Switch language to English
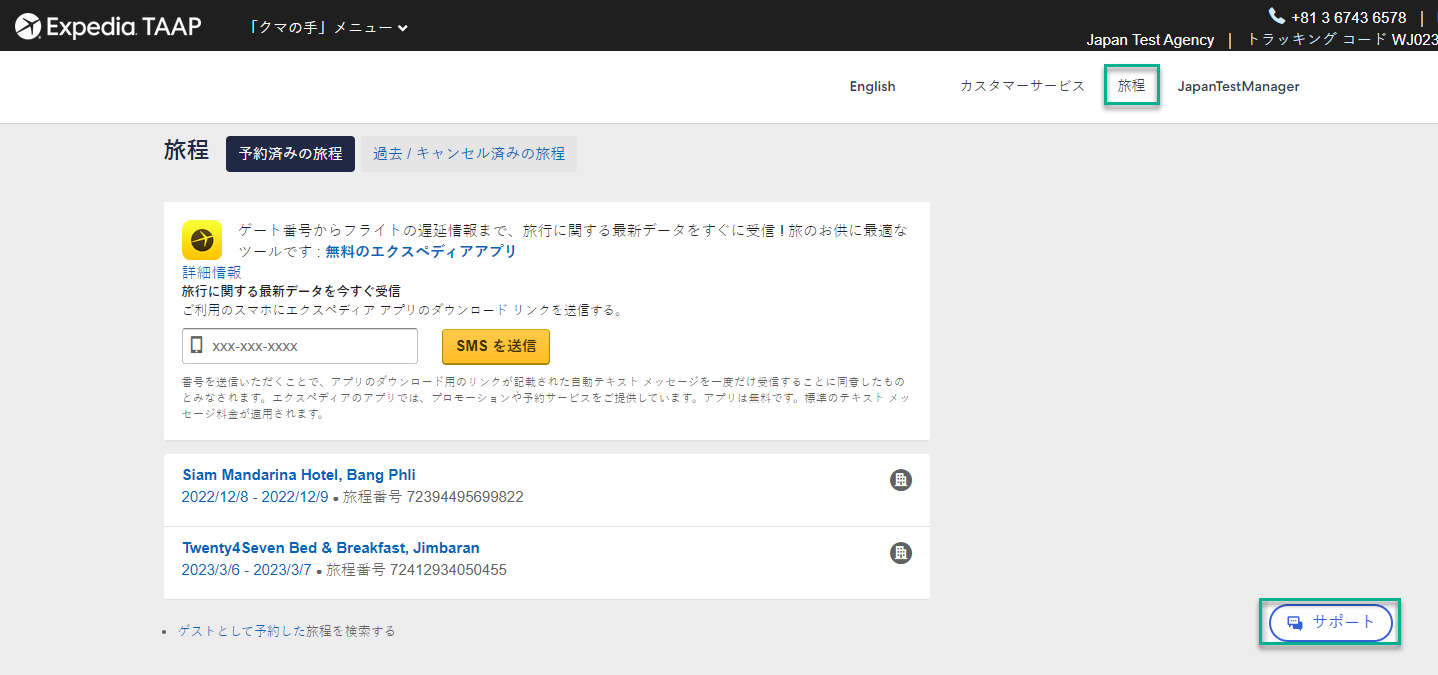 pos(872,86)
